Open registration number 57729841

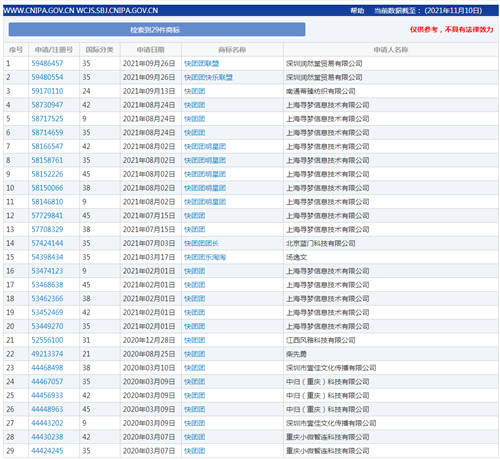pos(47,216)
